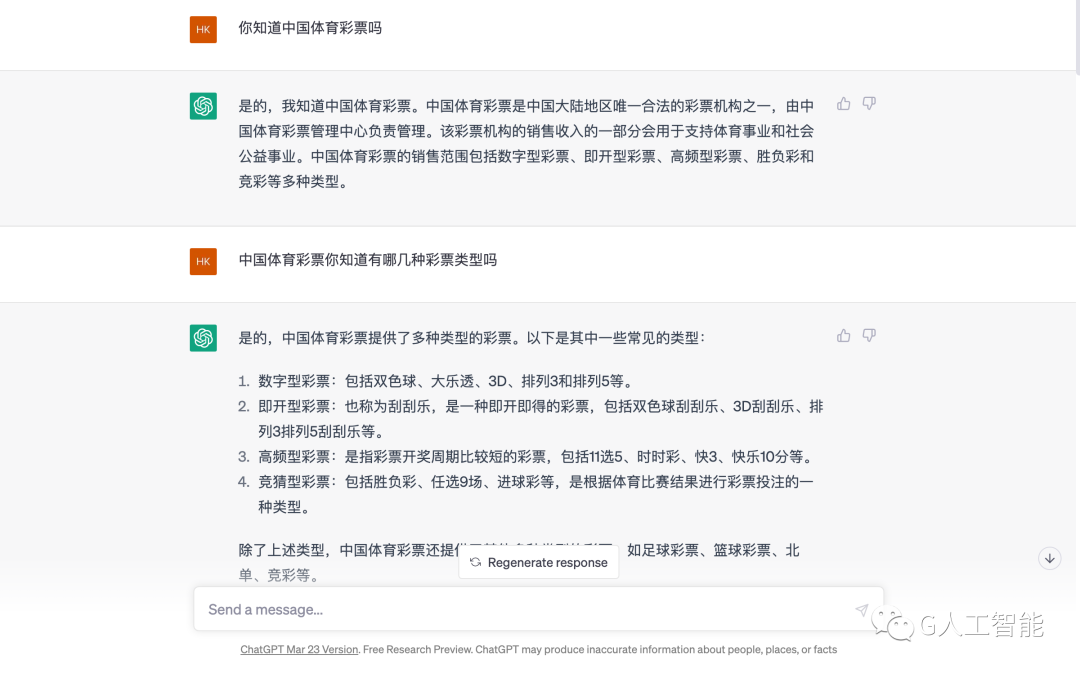
Task: Click the second user question about 彩票类型
Action: click(x=368, y=260)
